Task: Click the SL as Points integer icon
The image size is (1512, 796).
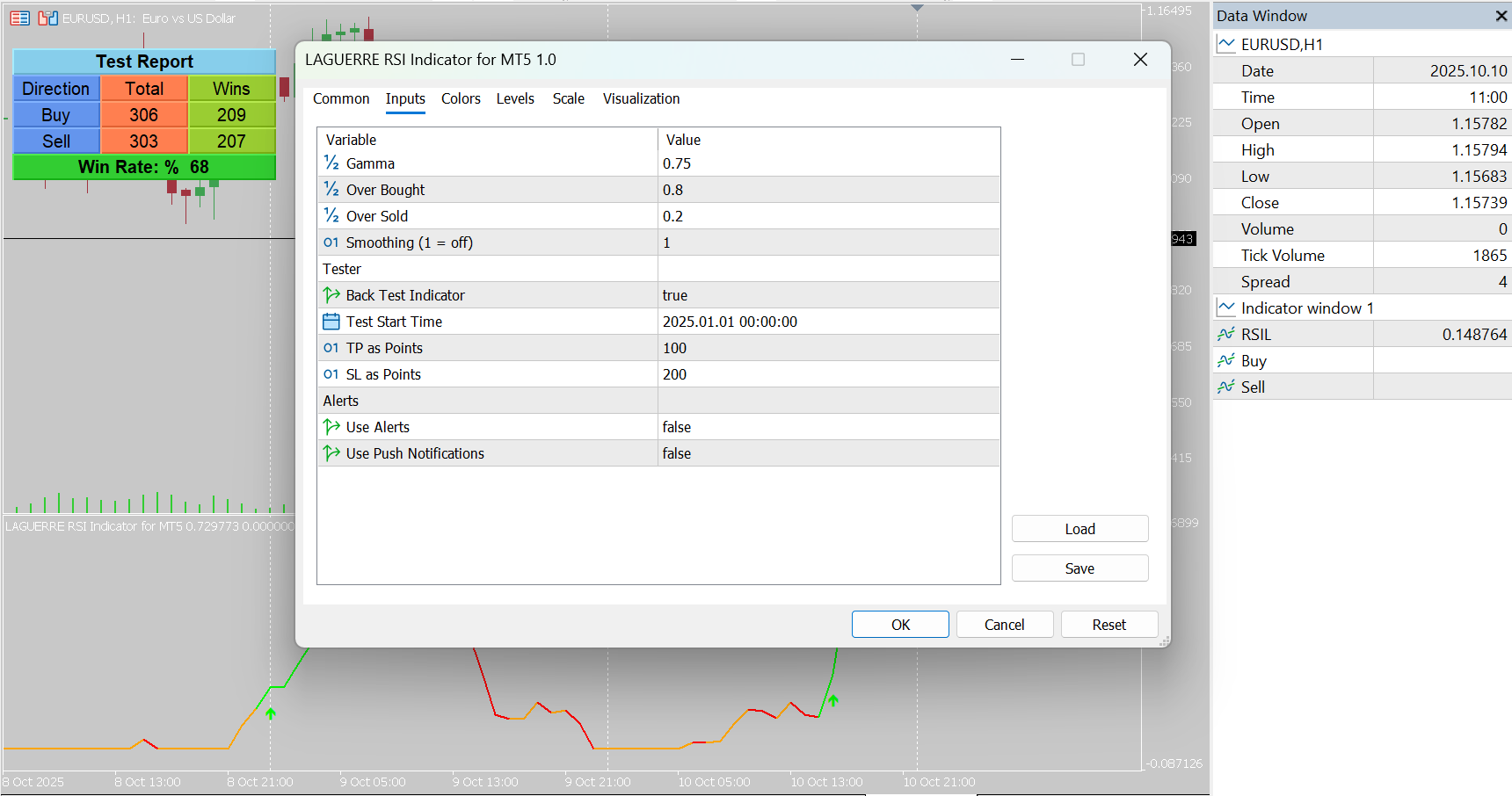Action: (331, 374)
